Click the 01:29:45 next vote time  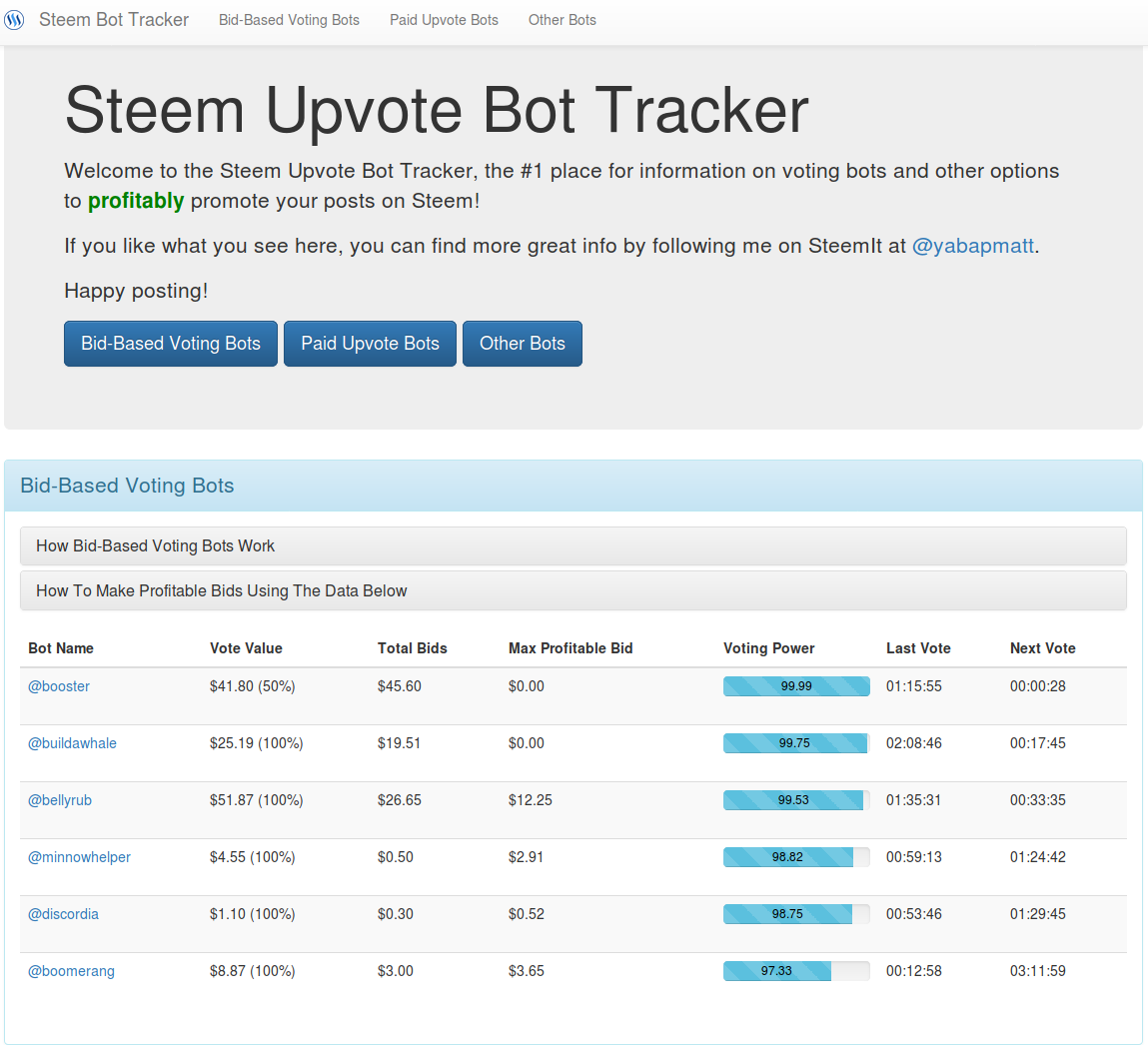(1037, 914)
